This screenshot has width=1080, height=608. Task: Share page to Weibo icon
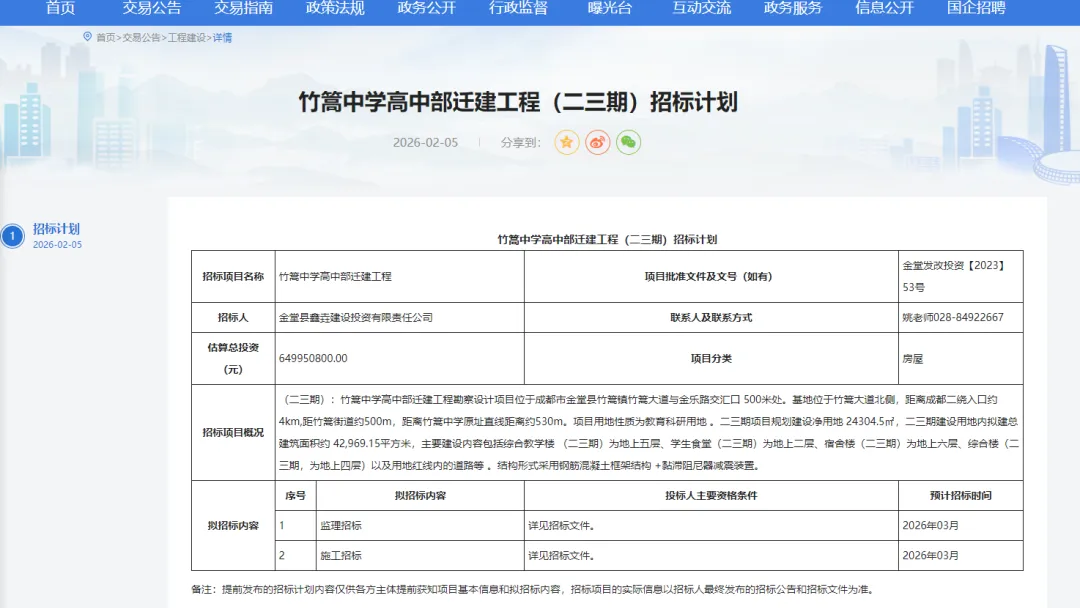(x=597, y=143)
